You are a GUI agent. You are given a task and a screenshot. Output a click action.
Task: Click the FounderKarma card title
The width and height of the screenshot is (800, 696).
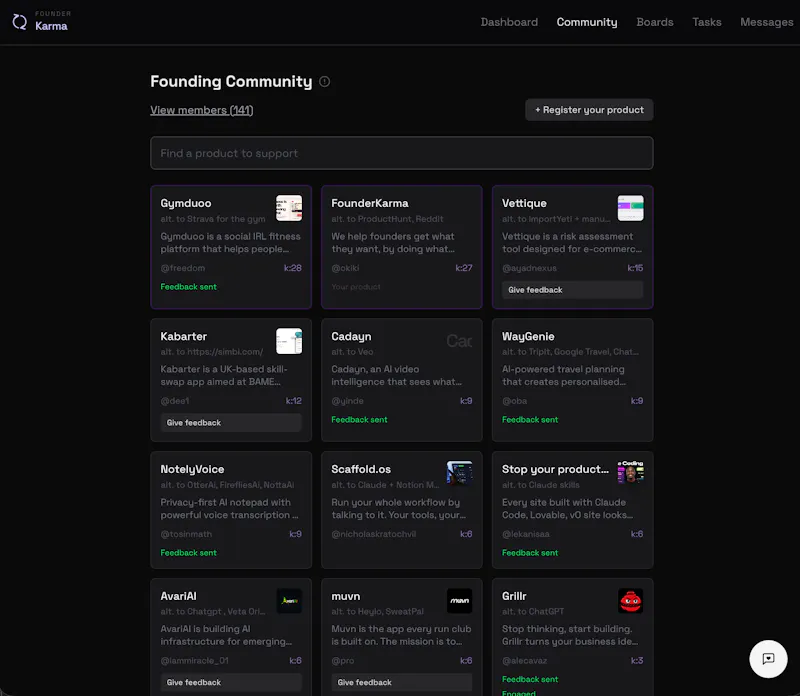tap(370, 203)
